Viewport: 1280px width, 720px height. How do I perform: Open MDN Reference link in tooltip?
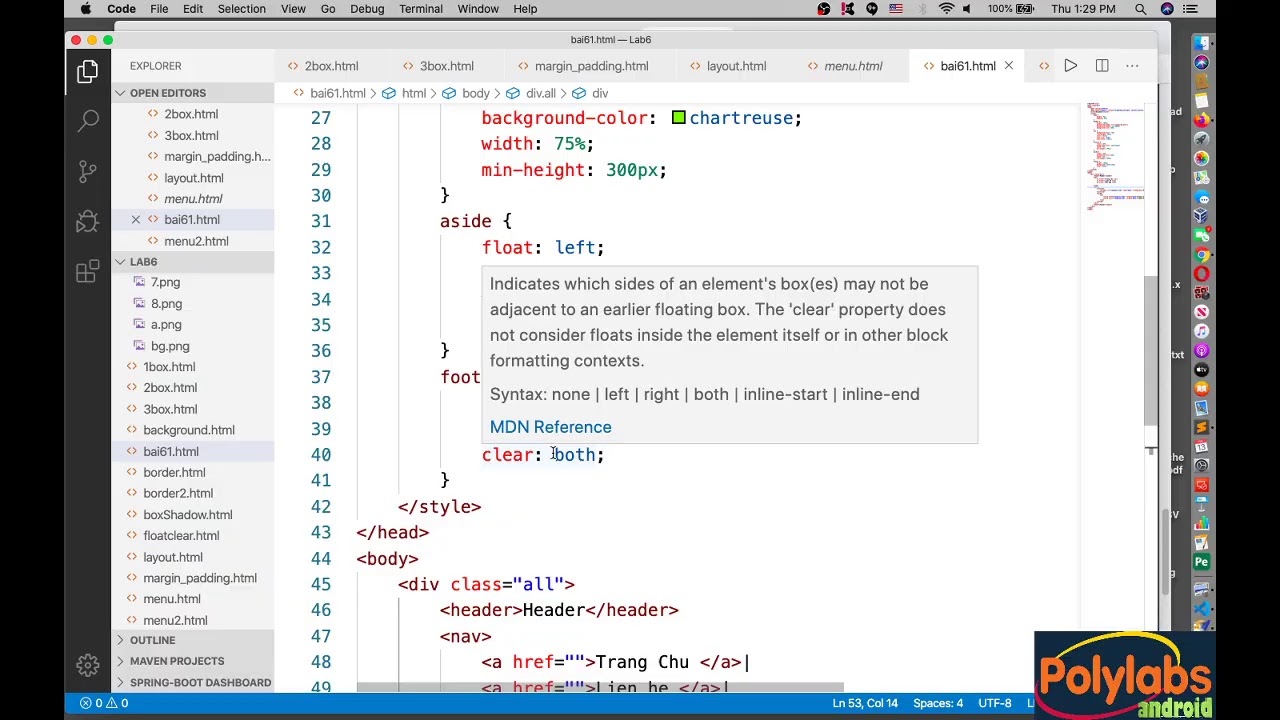[550, 427]
